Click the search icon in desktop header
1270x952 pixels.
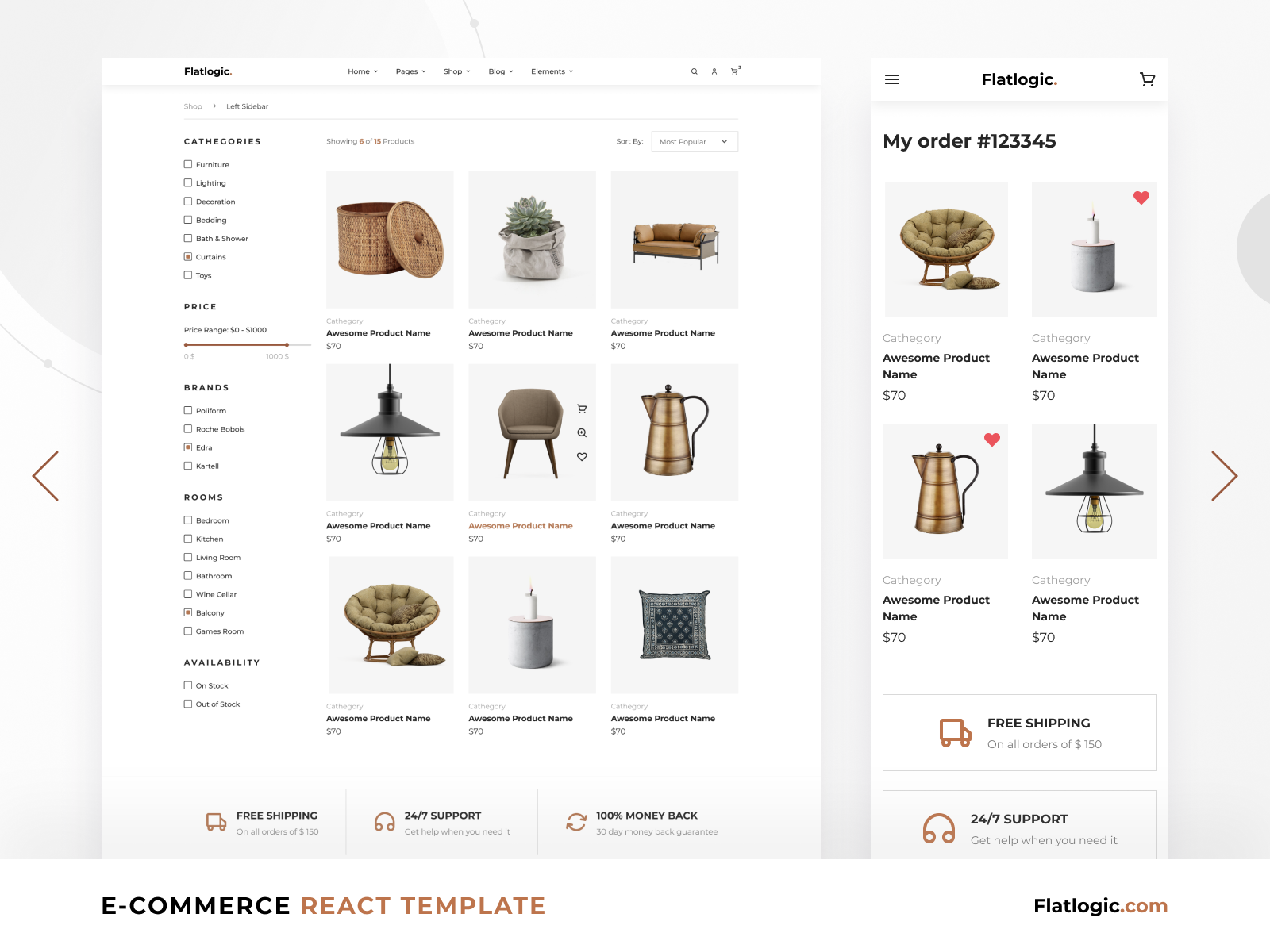[694, 71]
